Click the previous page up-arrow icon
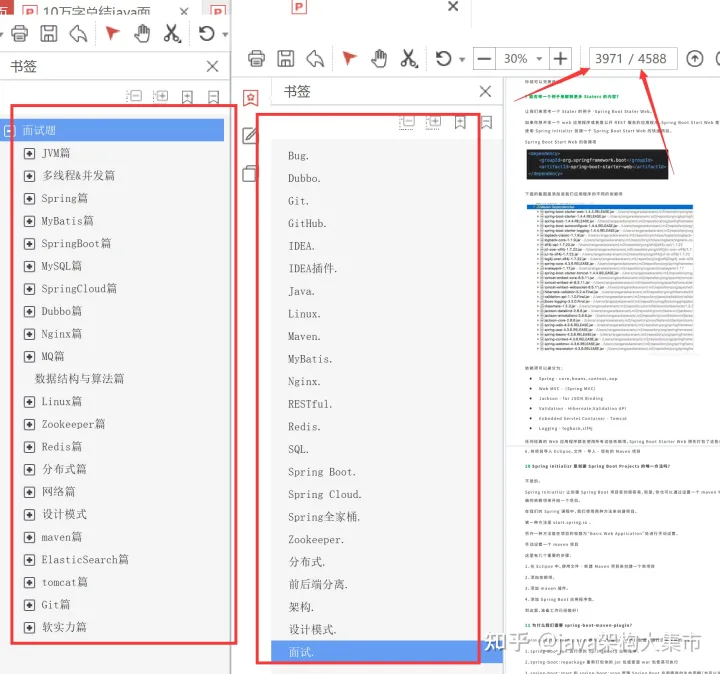The image size is (720, 674). click(695, 59)
